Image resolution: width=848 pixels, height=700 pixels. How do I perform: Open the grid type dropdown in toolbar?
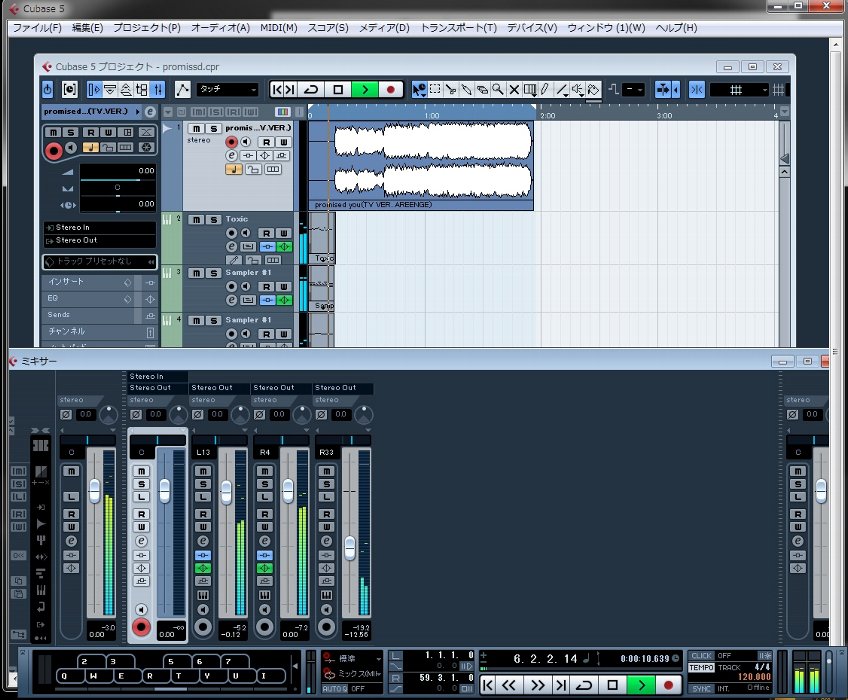(x=739, y=89)
